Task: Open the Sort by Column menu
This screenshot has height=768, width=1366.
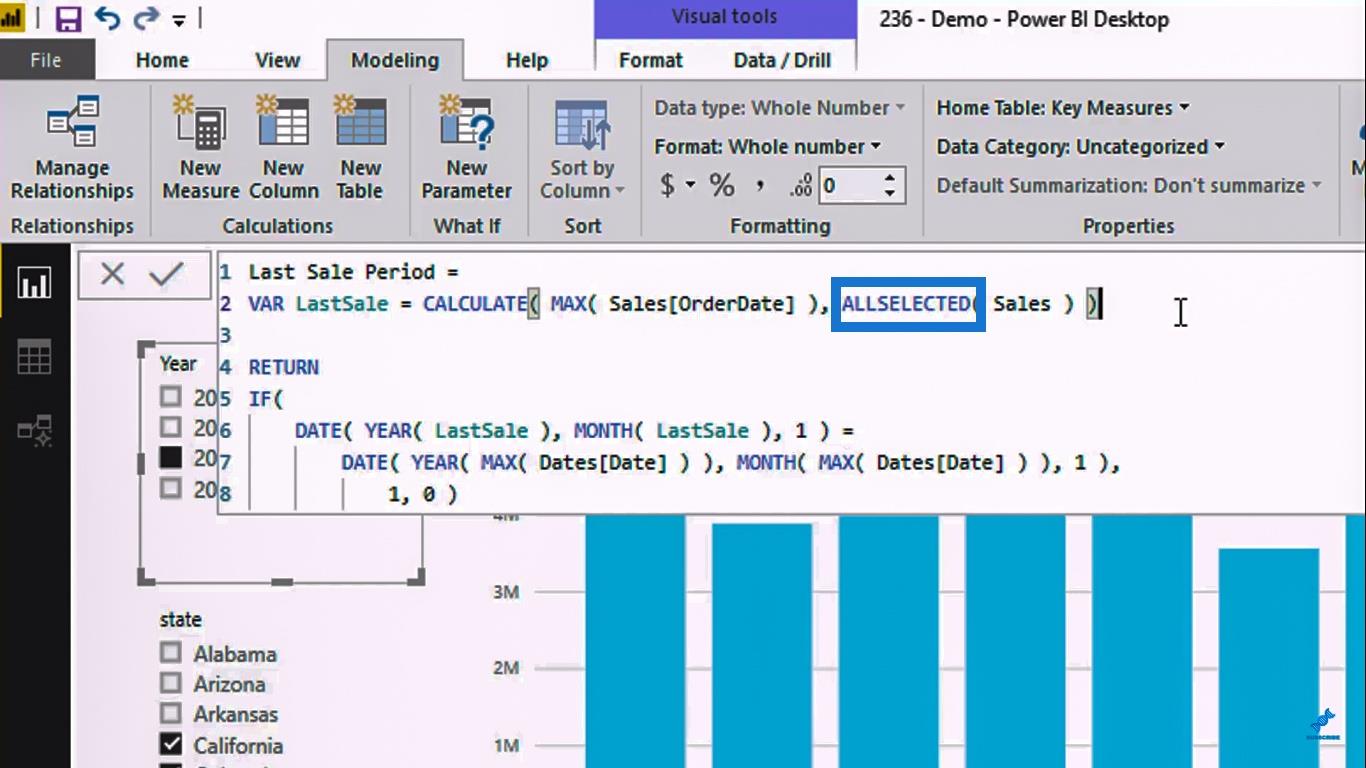Action: [x=582, y=148]
